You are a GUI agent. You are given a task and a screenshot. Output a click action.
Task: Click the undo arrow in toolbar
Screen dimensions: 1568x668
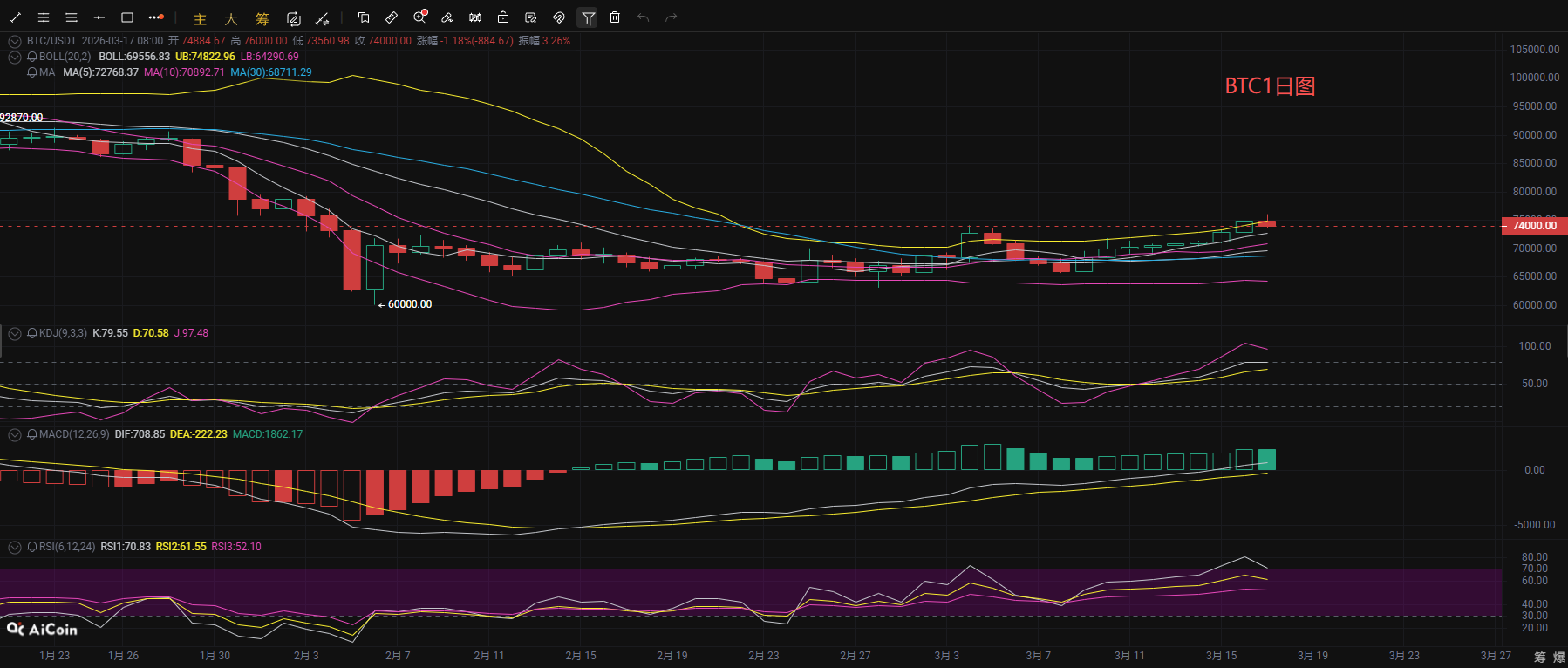pyautogui.click(x=643, y=17)
